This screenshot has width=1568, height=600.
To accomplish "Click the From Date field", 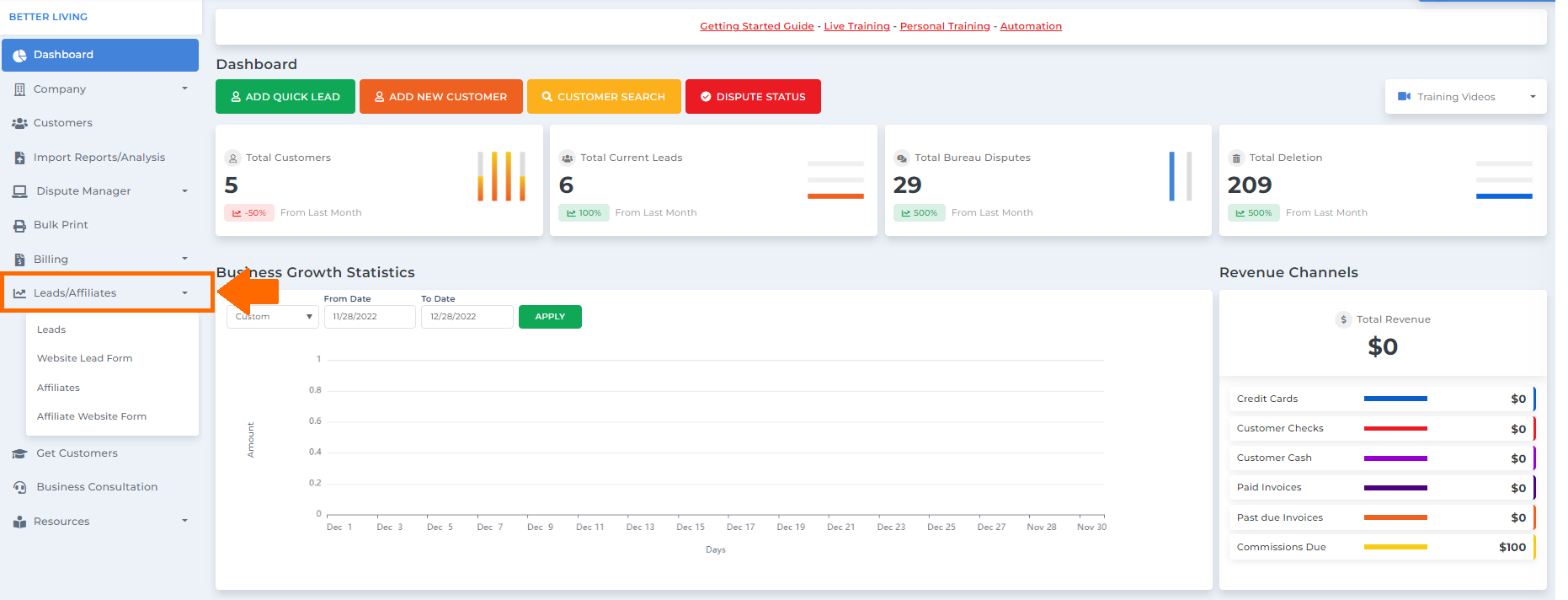I will (370, 317).
